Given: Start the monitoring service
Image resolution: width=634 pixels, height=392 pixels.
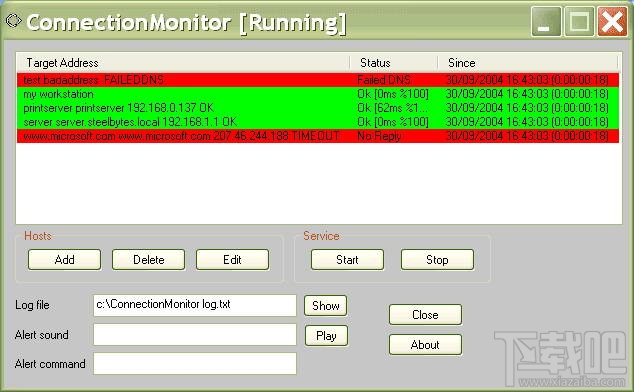Looking at the screenshot, I should click(x=347, y=259).
